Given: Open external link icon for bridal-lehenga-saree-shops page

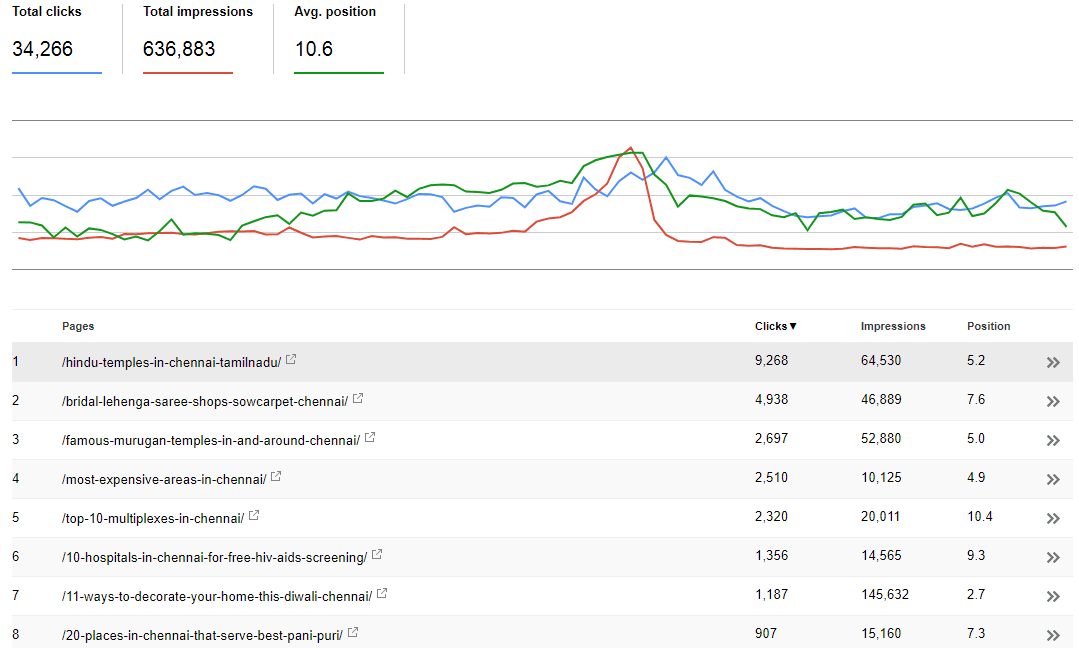Looking at the screenshot, I should (x=358, y=398).
